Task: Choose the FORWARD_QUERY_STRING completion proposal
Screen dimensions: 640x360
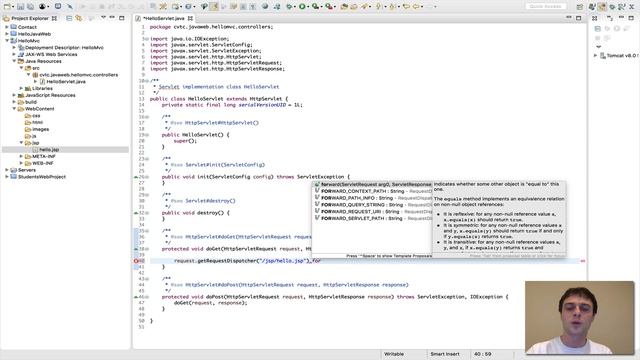Action: (372, 205)
